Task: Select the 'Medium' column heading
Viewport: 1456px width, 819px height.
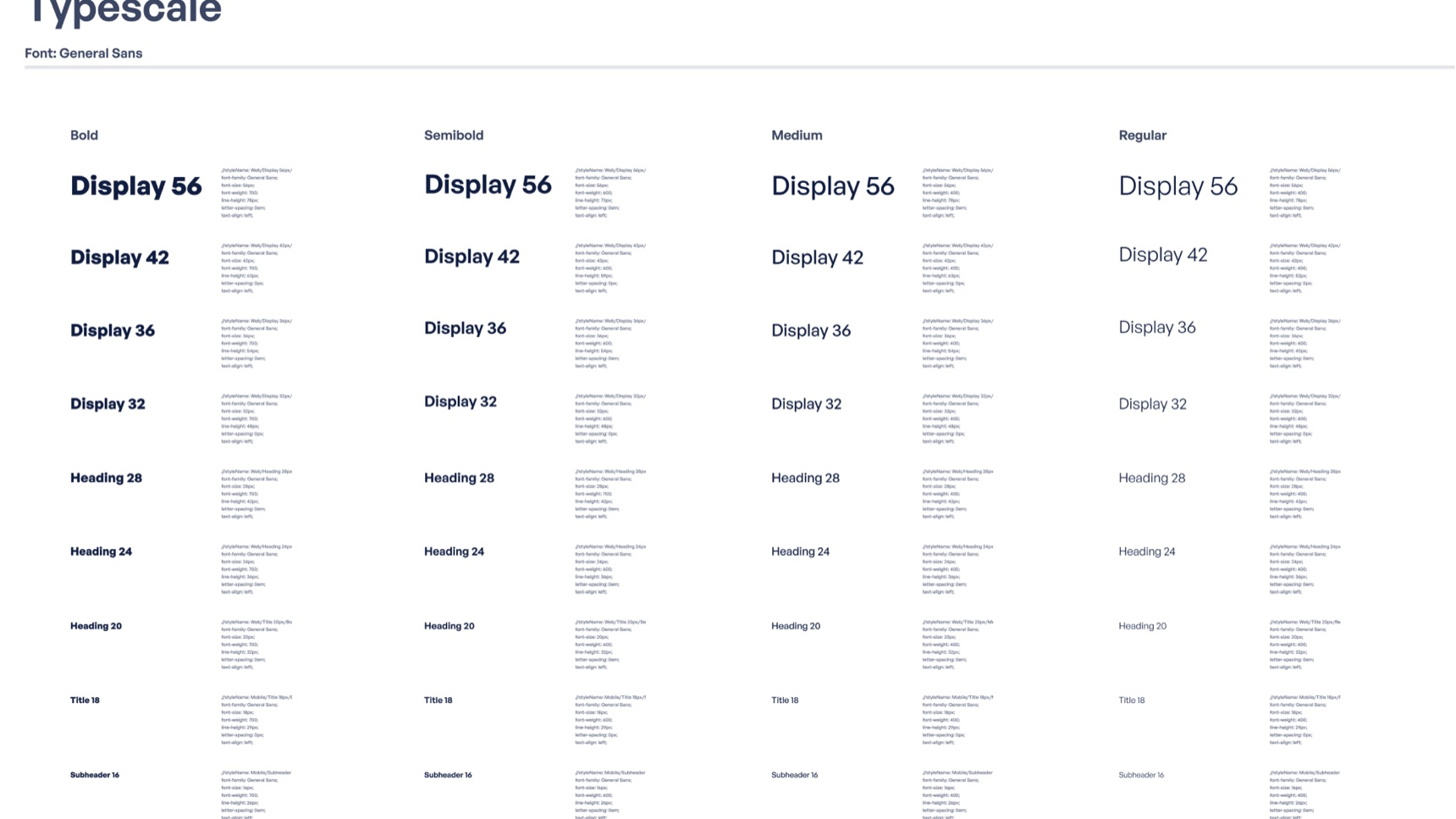Action: pos(797,136)
